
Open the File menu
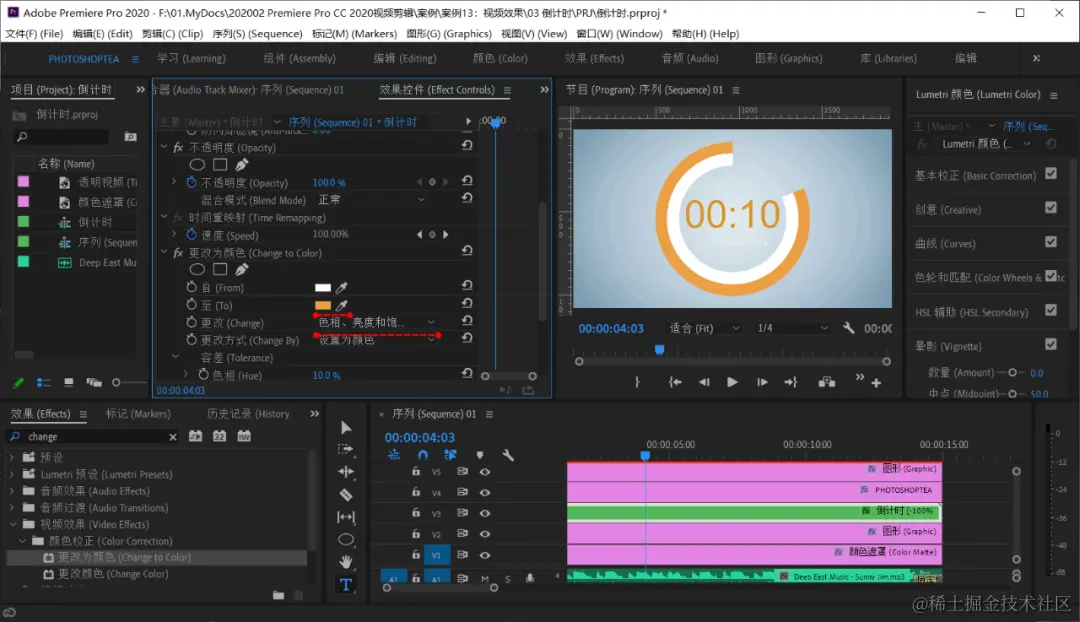[34, 34]
